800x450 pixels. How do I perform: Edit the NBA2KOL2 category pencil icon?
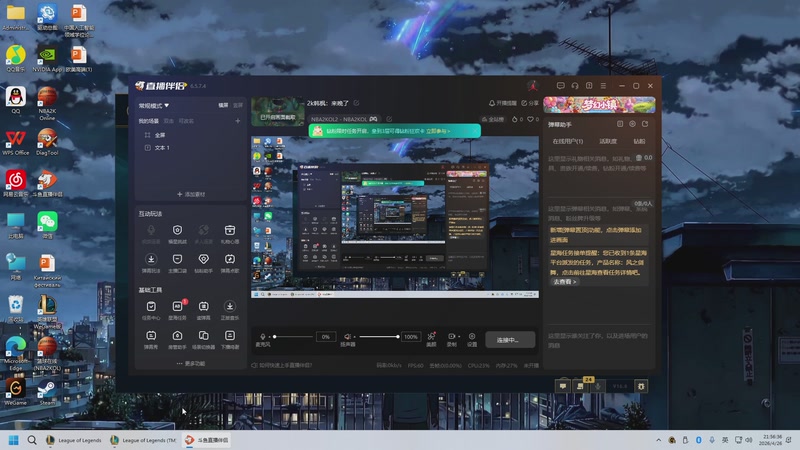tap(389, 119)
